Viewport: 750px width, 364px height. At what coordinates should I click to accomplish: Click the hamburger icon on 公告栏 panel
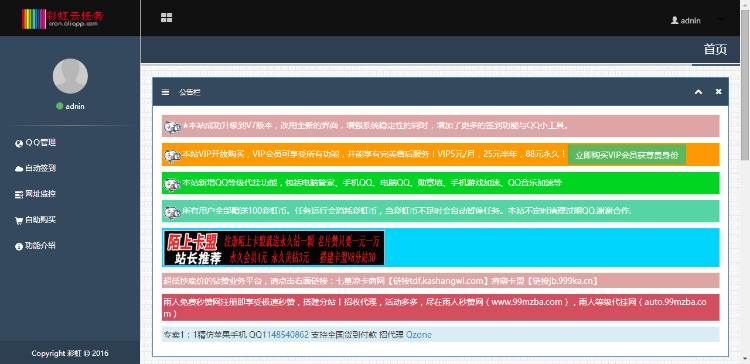pyautogui.click(x=165, y=92)
